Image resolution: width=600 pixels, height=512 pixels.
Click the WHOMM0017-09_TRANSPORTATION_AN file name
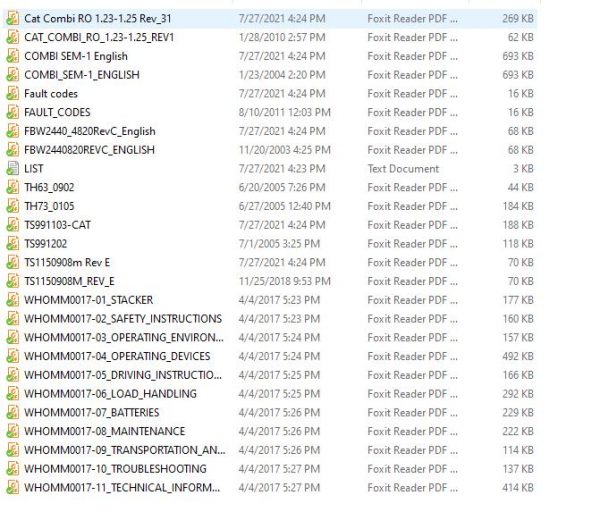[x=125, y=450]
